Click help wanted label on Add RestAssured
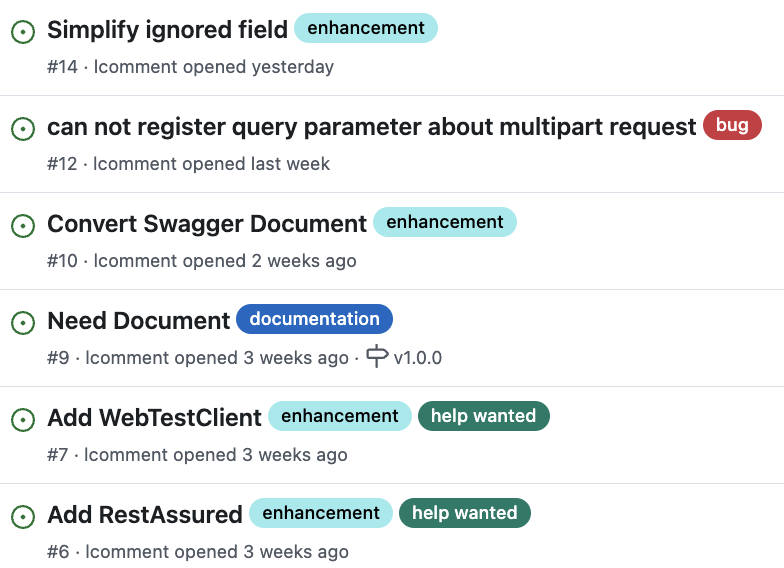The image size is (784, 568). coord(464,513)
